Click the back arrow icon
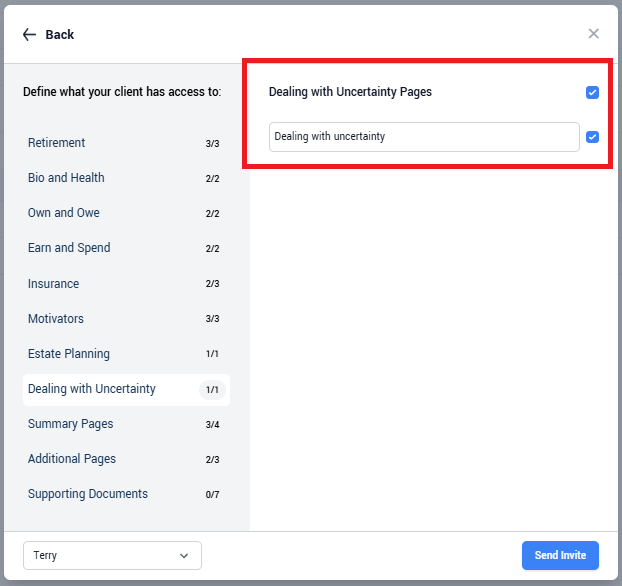Screen dimensions: 622x586 [29, 35]
